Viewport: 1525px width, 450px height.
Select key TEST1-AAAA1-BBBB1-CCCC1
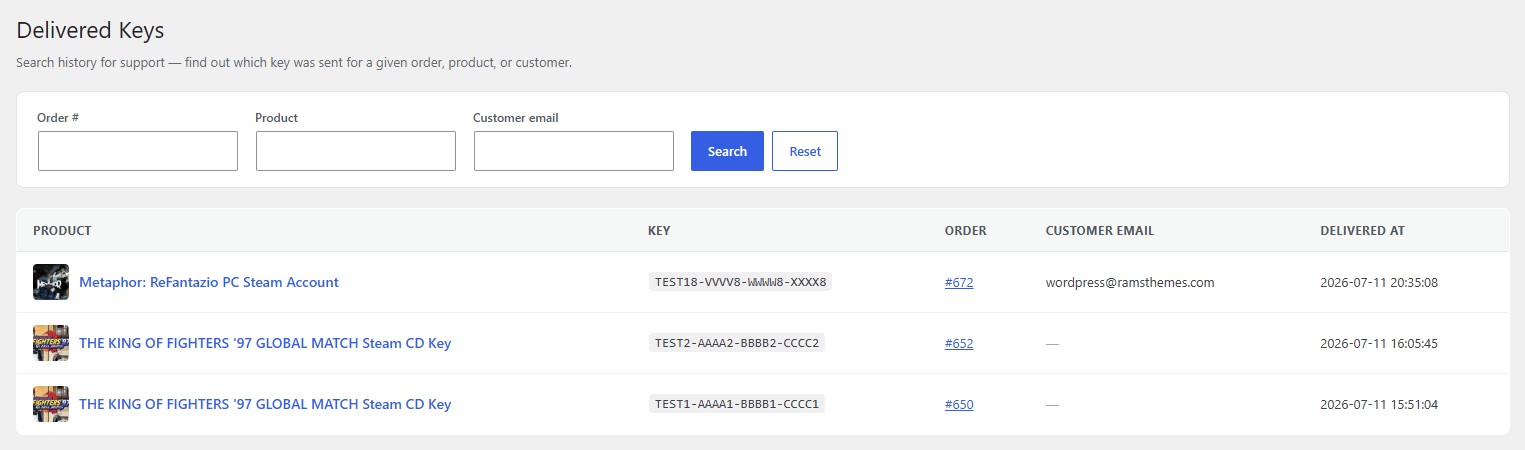click(736, 404)
